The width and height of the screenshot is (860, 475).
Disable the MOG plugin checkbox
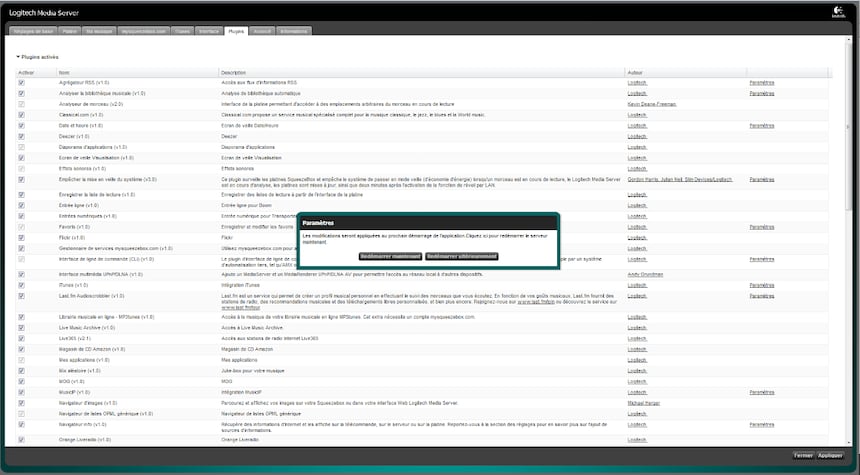coord(21,382)
